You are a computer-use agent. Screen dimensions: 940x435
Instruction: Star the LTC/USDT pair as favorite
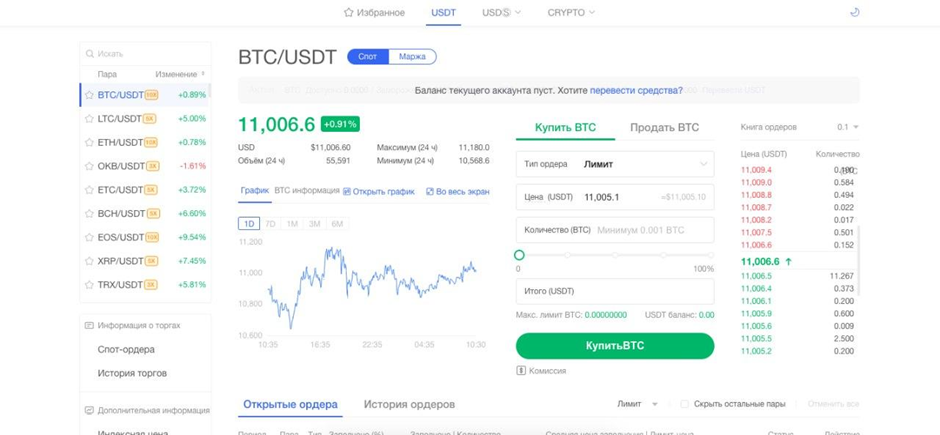pyautogui.click(x=90, y=119)
